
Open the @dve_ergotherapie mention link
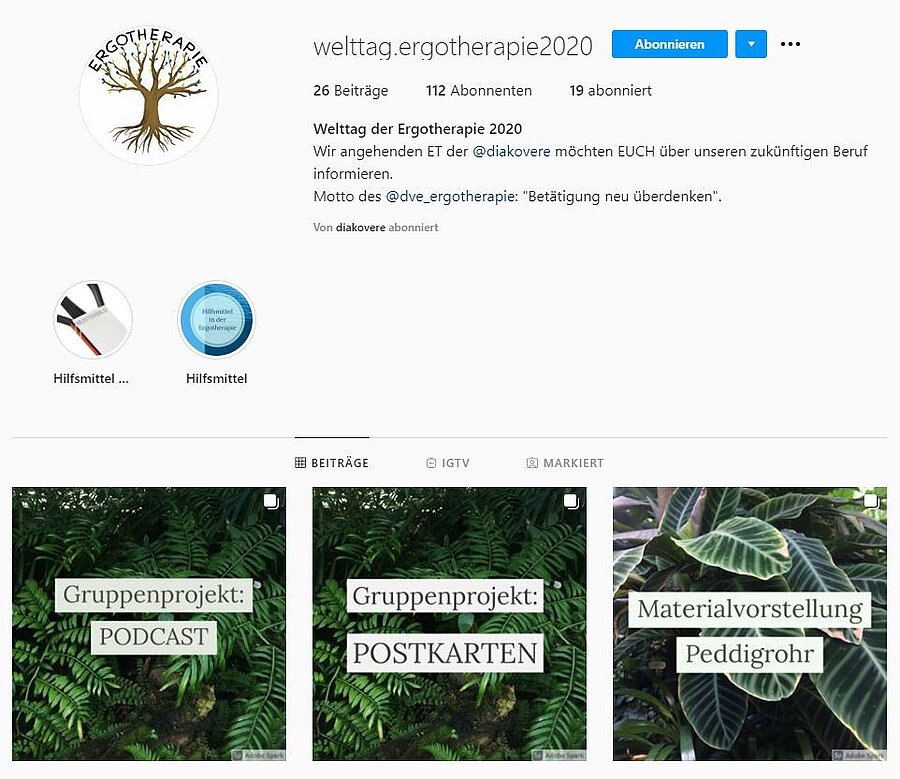[450, 196]
